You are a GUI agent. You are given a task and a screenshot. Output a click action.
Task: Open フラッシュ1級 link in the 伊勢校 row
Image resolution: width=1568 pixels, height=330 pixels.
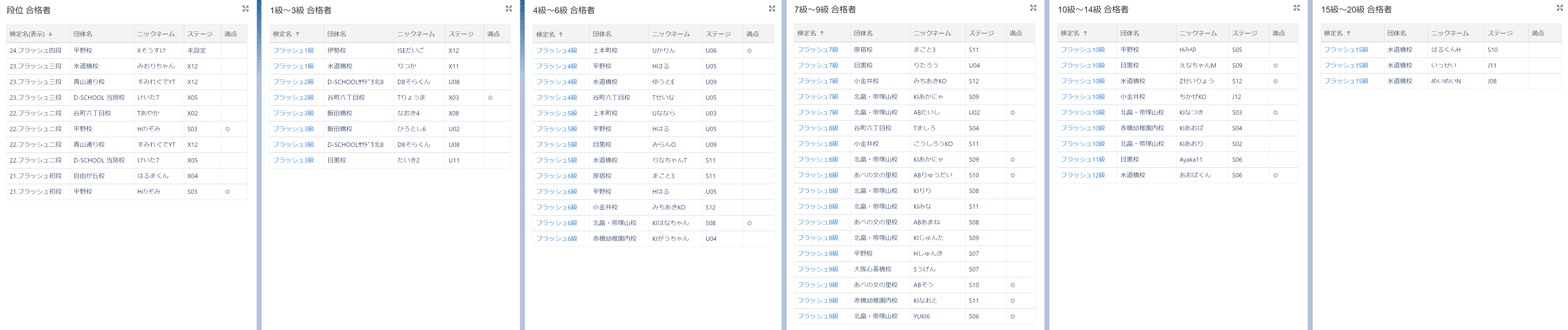pos(293,50)
